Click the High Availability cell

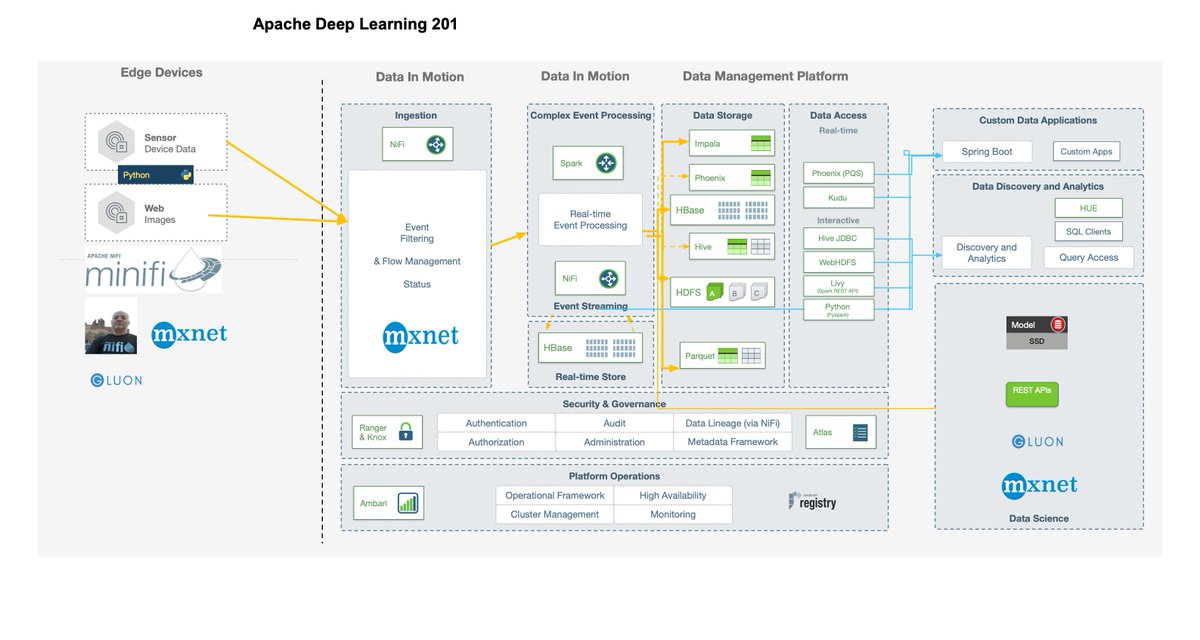point(673,495)
